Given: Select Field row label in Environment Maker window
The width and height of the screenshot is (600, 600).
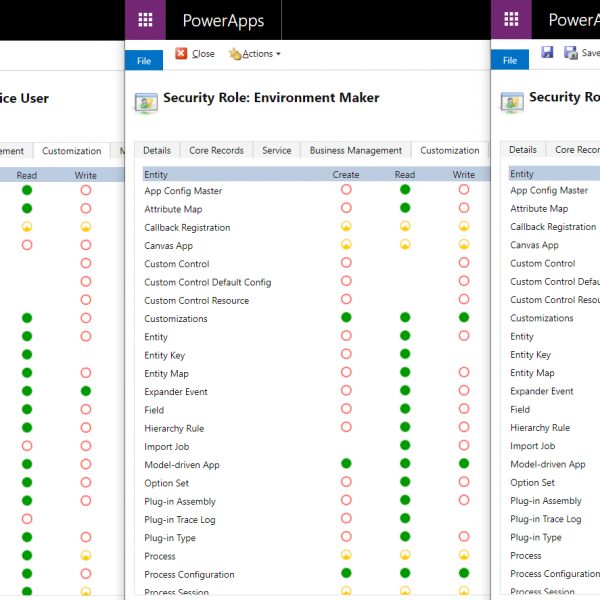Looking at the screenshot, I should click(x=154, y=410).
